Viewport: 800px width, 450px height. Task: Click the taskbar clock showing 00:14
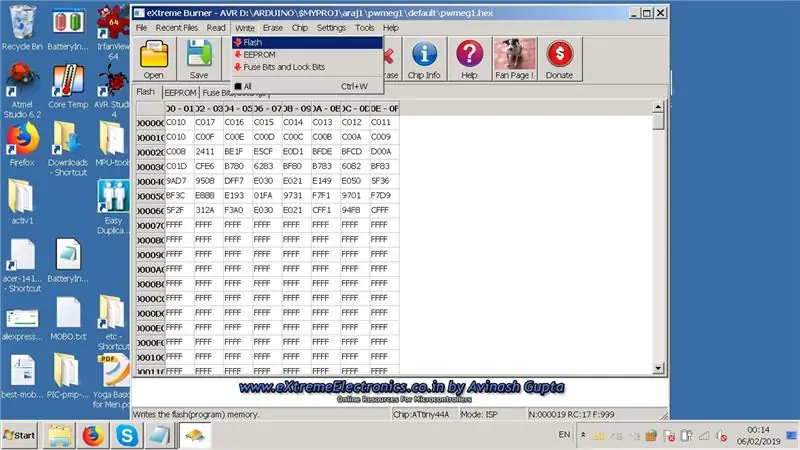pyautogui.click(x=758, y=436)
